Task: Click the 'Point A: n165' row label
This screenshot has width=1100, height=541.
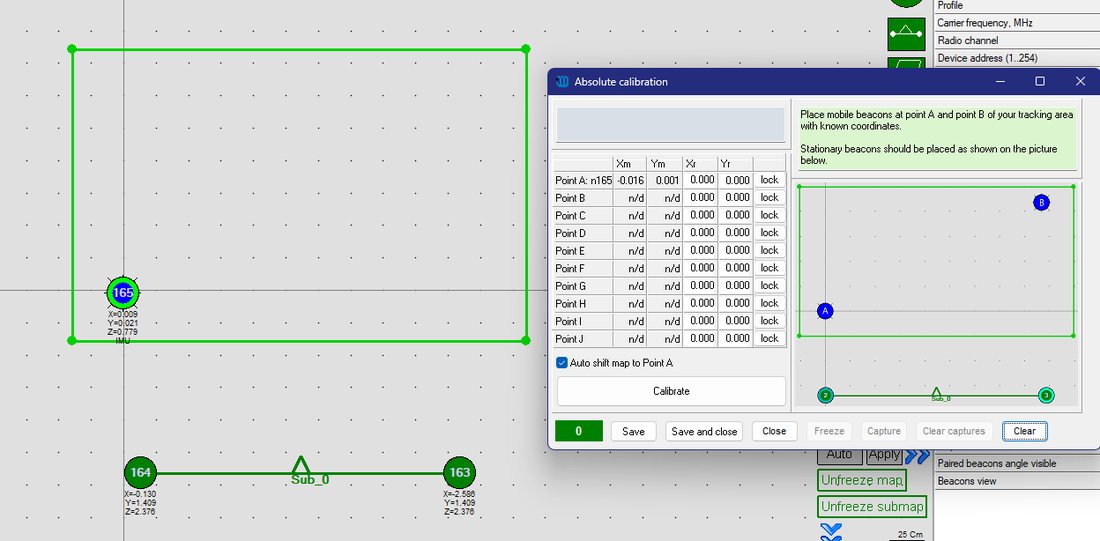Action: [584, 180]
